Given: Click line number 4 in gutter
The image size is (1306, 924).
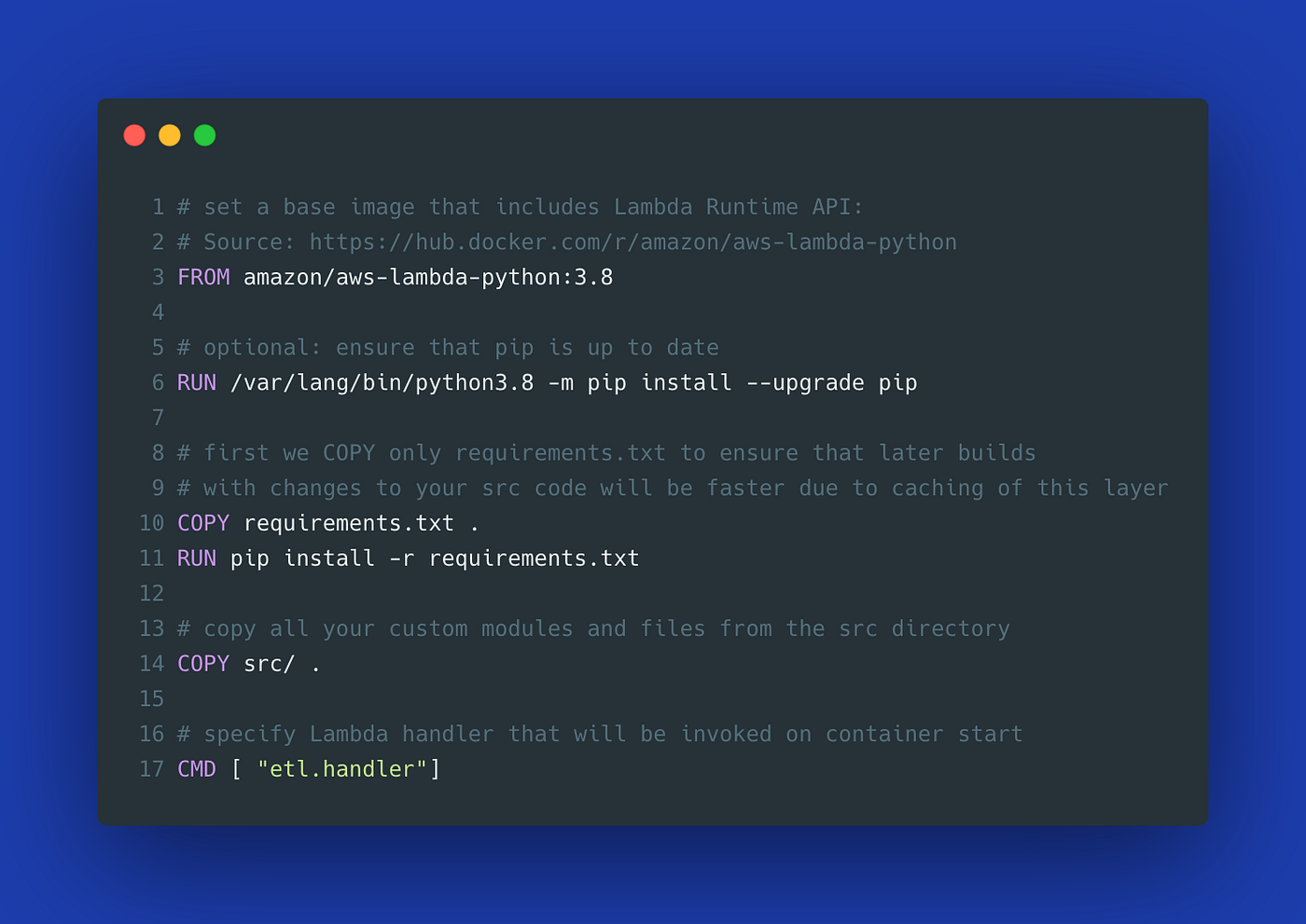Looking at the screenshot, I should tap(158, 312).
